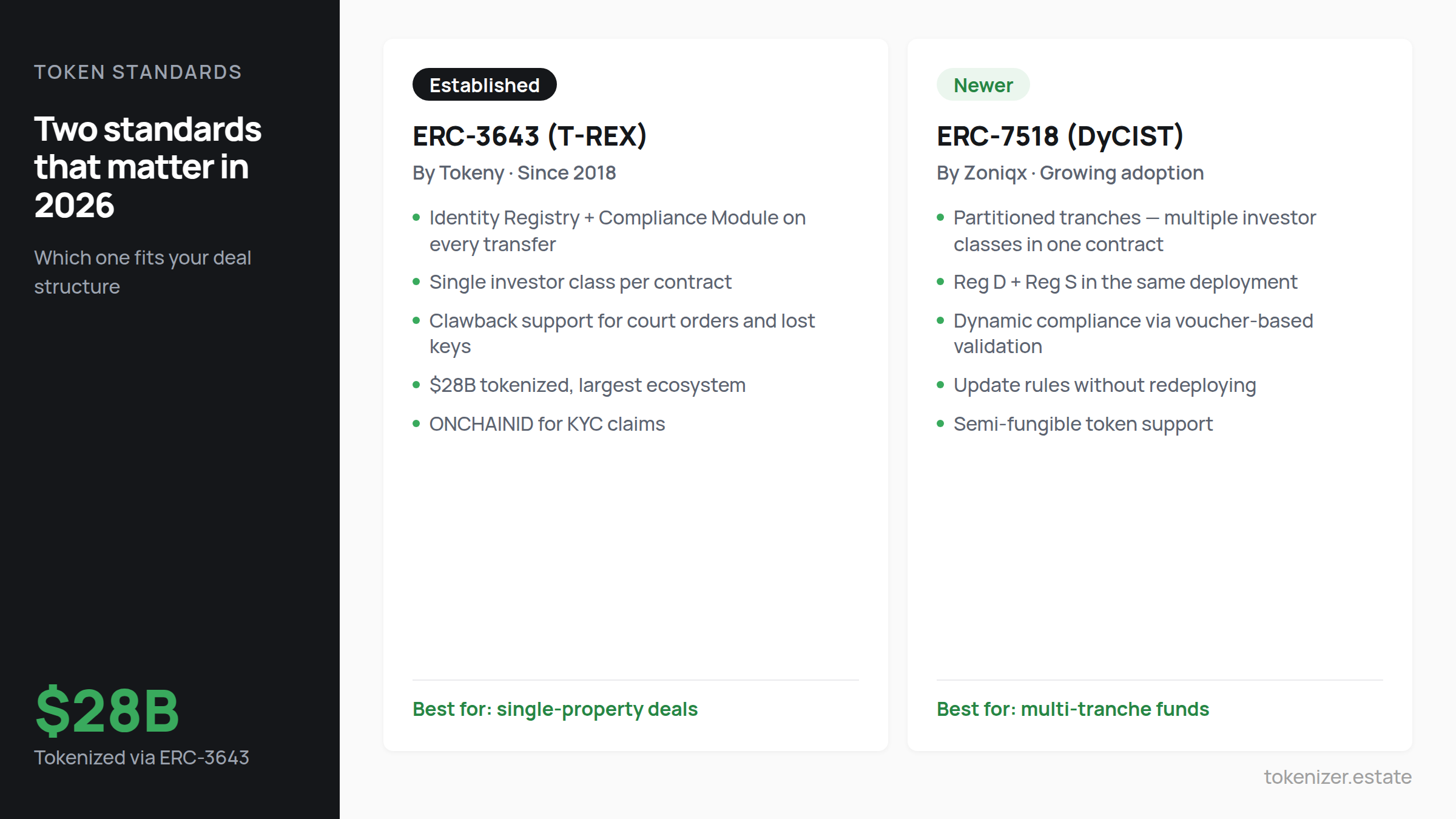Click the green bullet beside "ONCHAINID for KYC claims"
This screenshot has width=1456, height=819.
417,425
